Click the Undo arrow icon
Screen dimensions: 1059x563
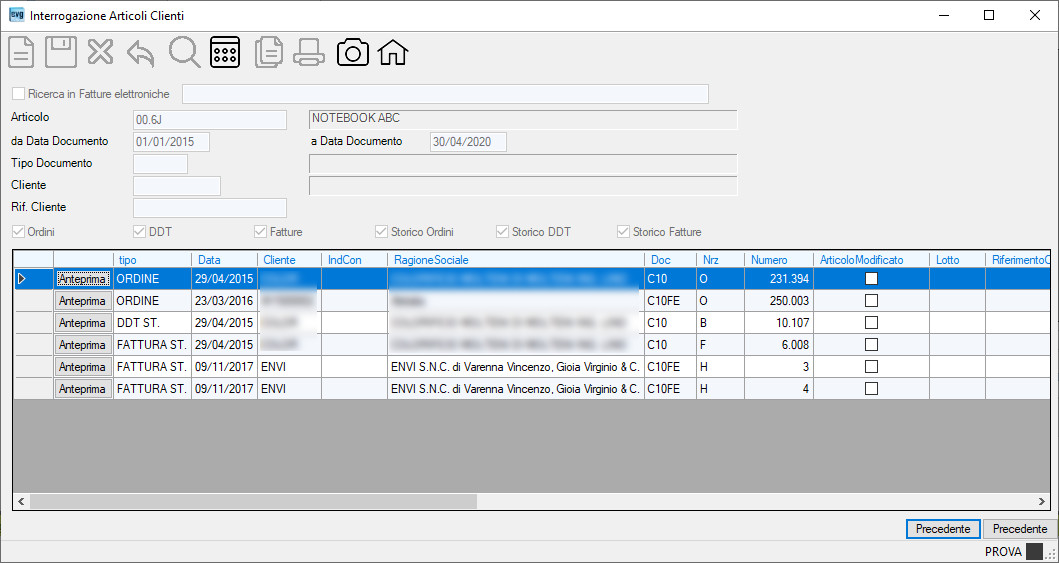pyautogui.click(x=140, y=53)
